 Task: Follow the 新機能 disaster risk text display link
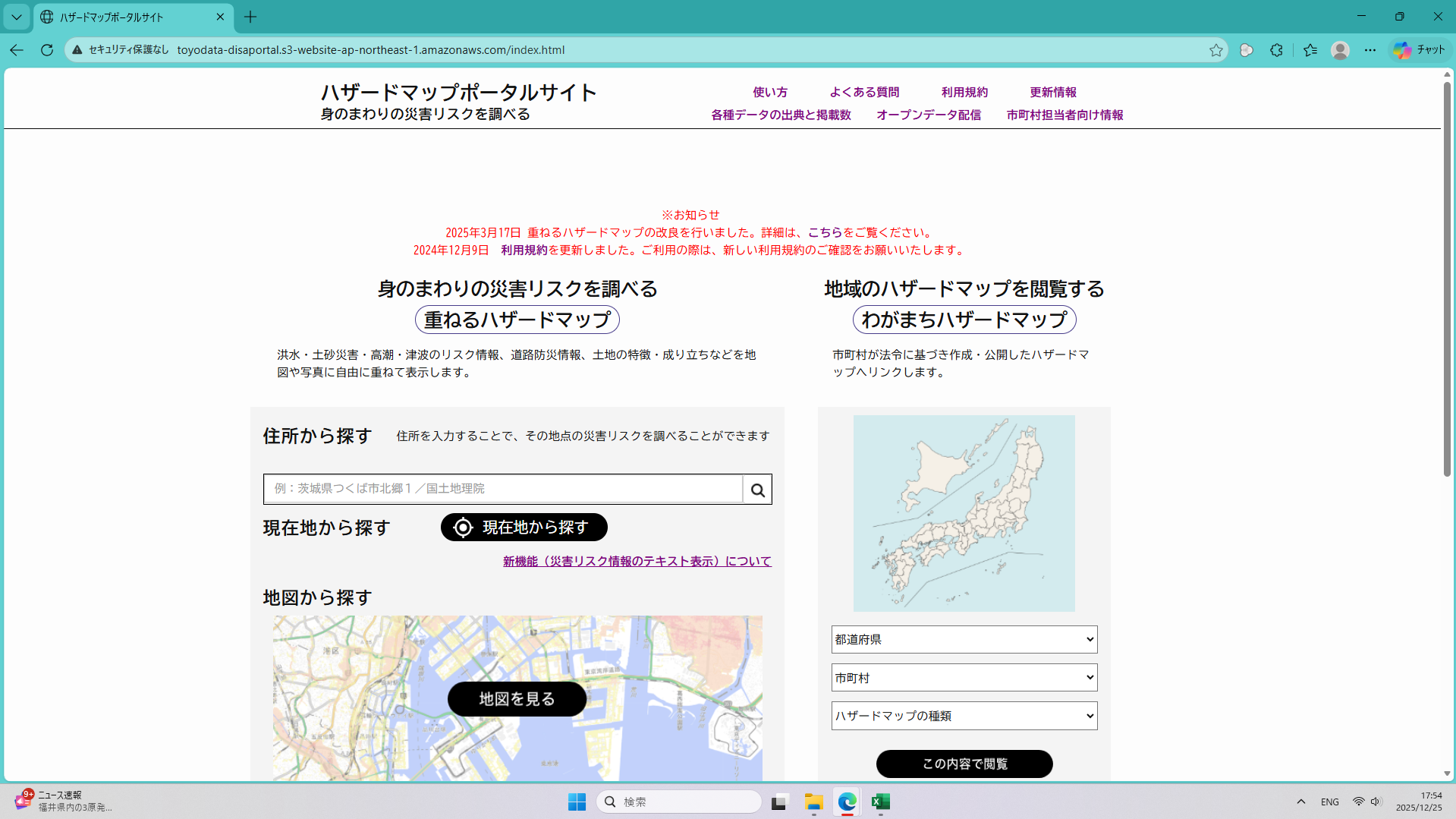[637, 562]
